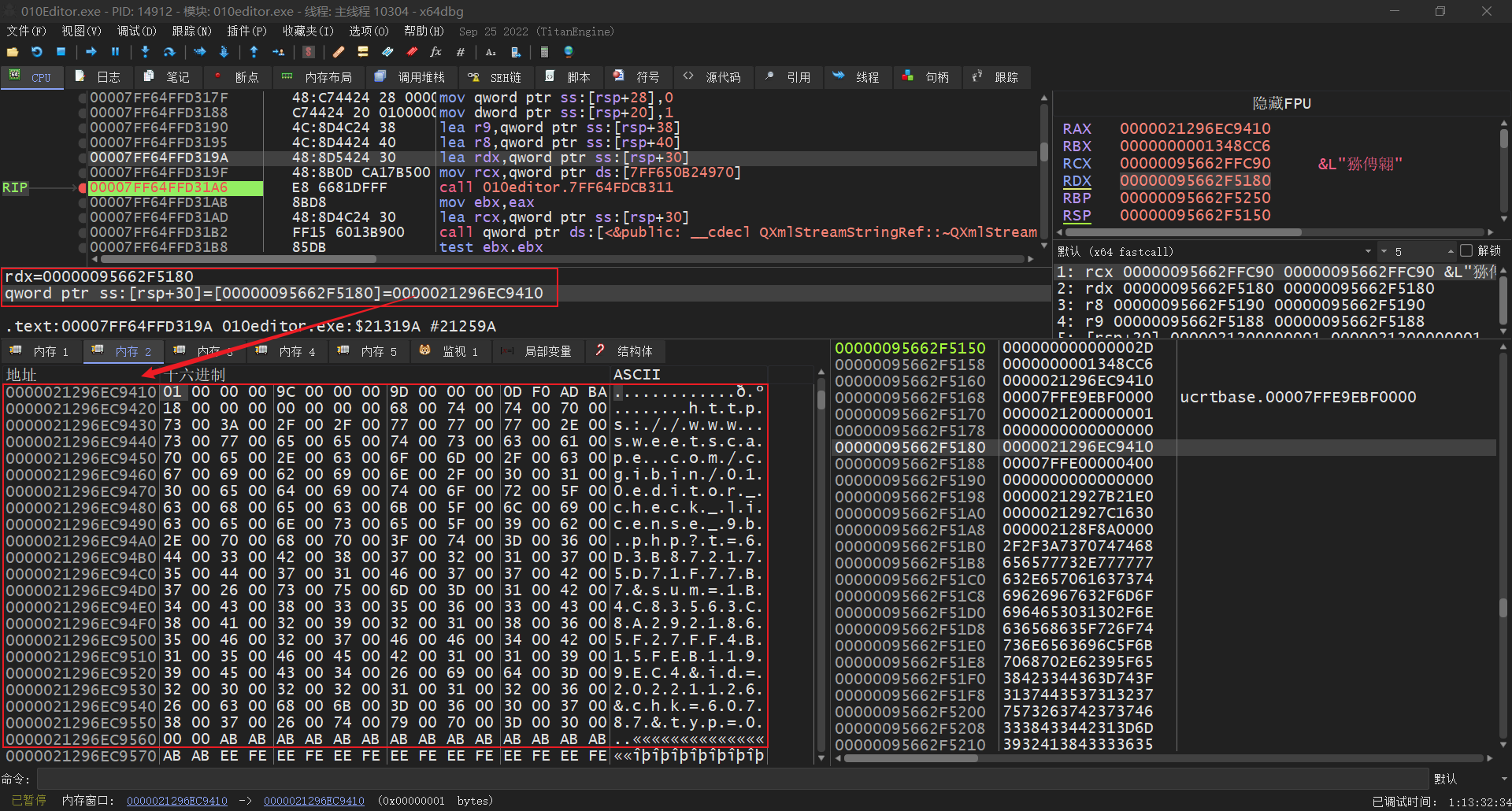Viewport: 1512px width, 811px height.
Task: Open the calculator icon in toolbar
Action: point(544,52)
